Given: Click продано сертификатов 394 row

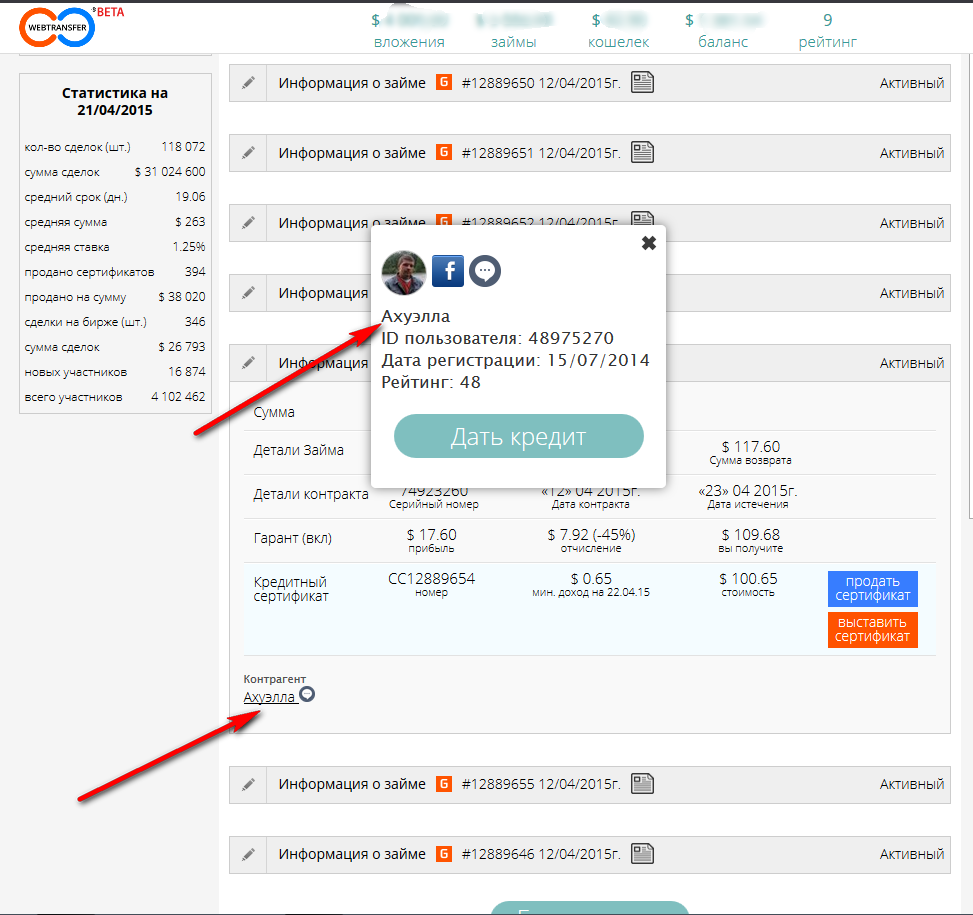Looking at the screenshot, I should (x=115, y=272).
